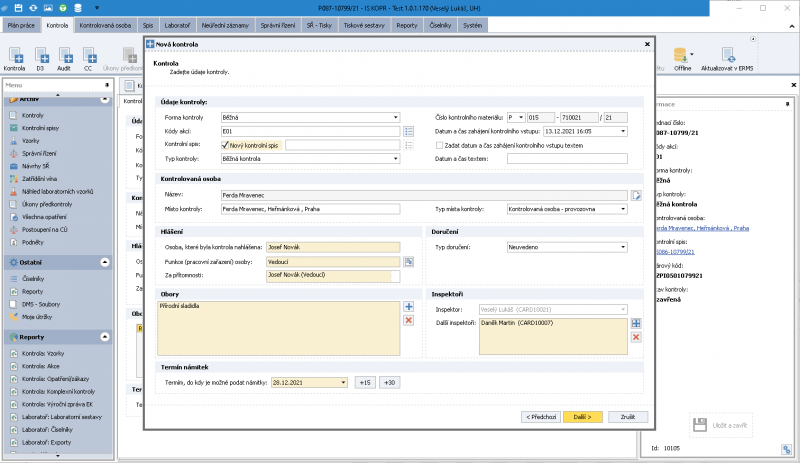
Task: Open Typ doručení dropdown
Action: [622, 247]
